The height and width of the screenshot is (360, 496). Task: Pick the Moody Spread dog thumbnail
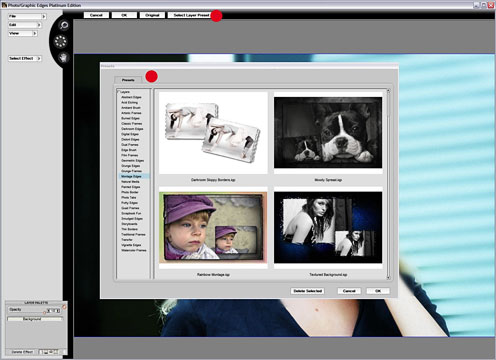point(328,132)
